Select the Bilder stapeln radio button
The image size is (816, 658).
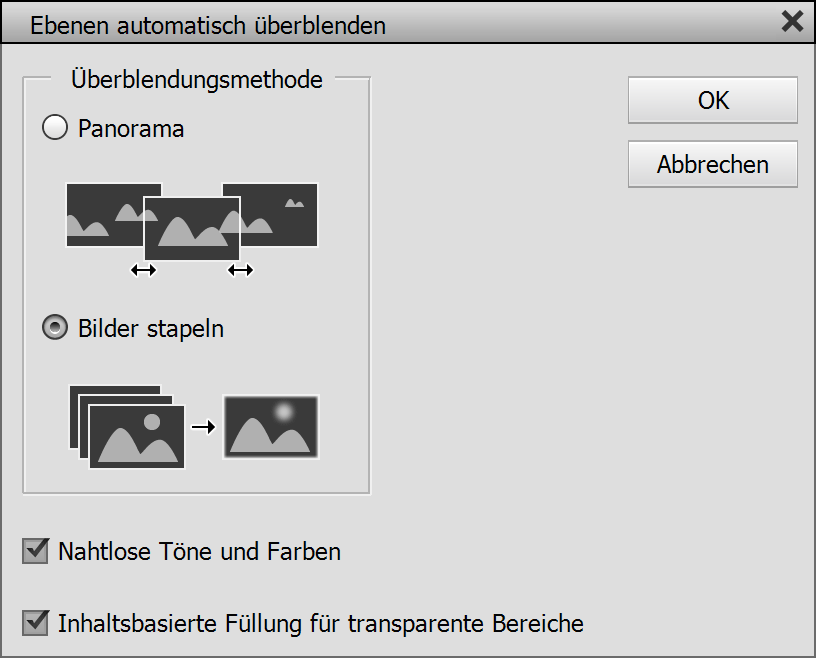pyautogui.click(x=55, y=328)
